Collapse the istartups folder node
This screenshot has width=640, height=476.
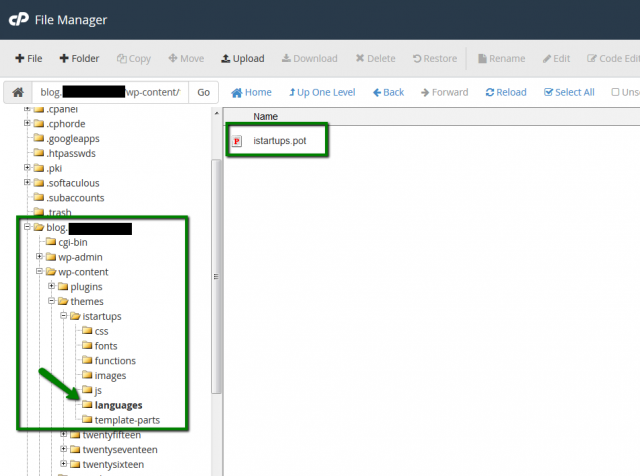click(x=64, y=316)
